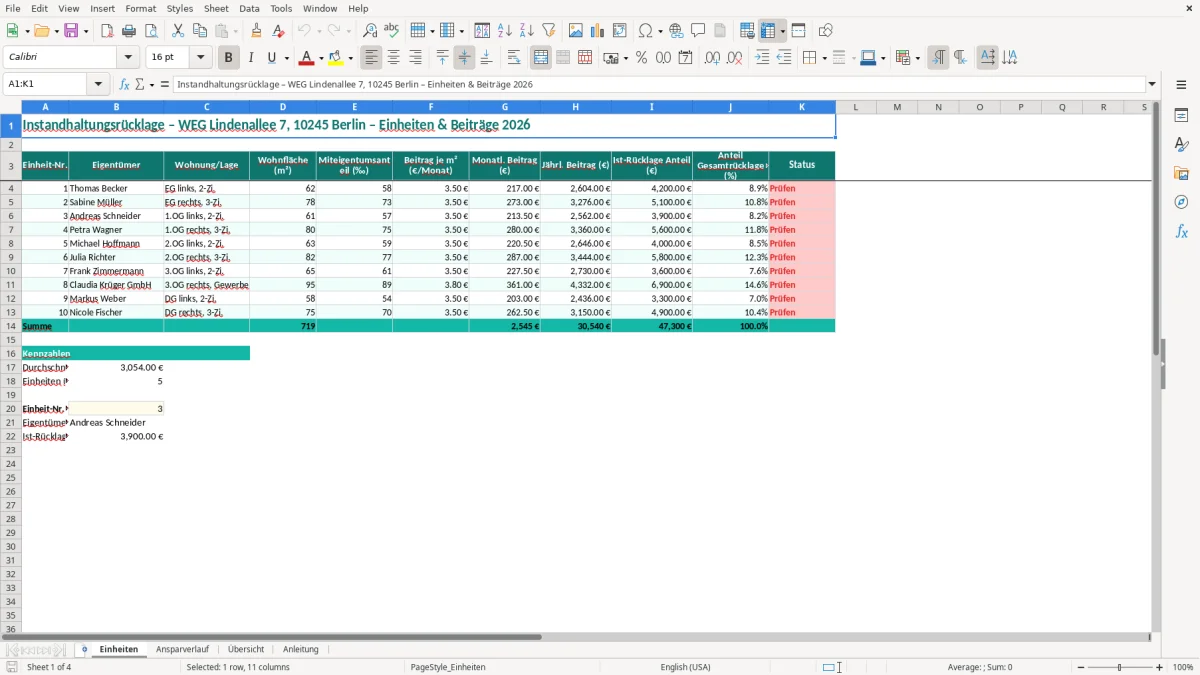The width and height of the screenshot is (1200, 675).
Task: Add a decimal place
Action: [x=712, y=58]
